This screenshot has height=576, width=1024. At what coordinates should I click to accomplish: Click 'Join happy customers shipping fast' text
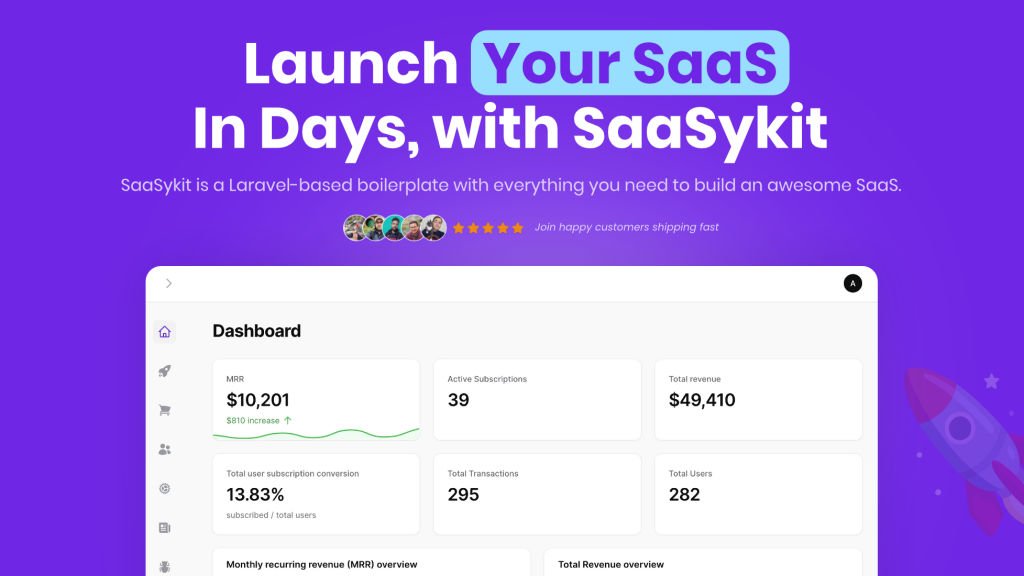[626, 227]
